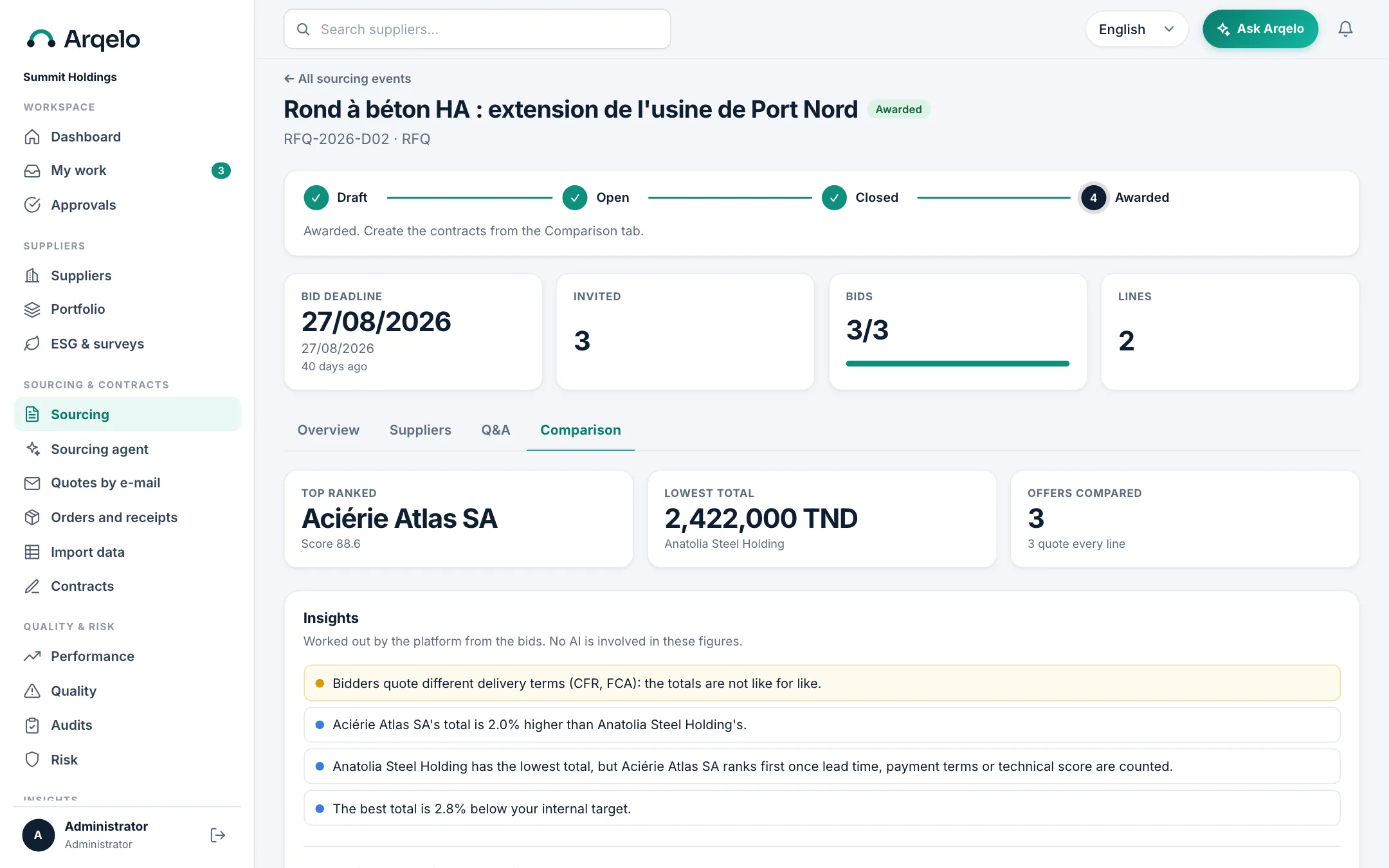Image resolution: width=1389 pixels, height=868 pixels.
Task: Click the Closed step checkmark
Action: tap(834, 198)
